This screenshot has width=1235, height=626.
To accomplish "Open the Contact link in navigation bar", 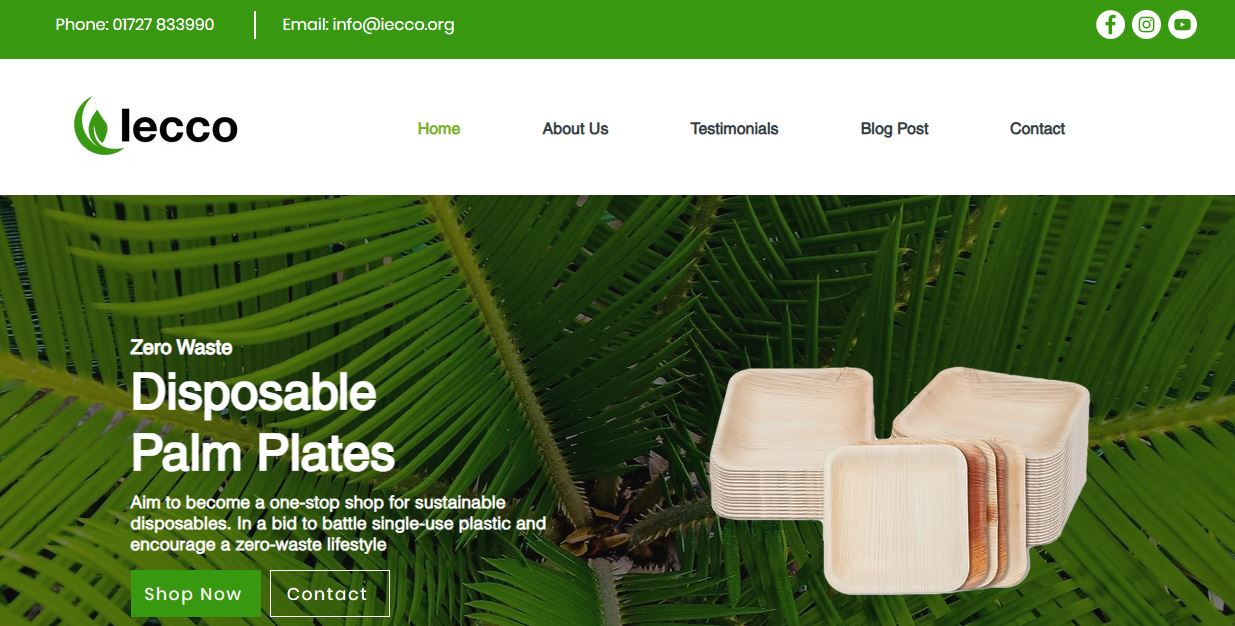I will tap(1037, 128).
